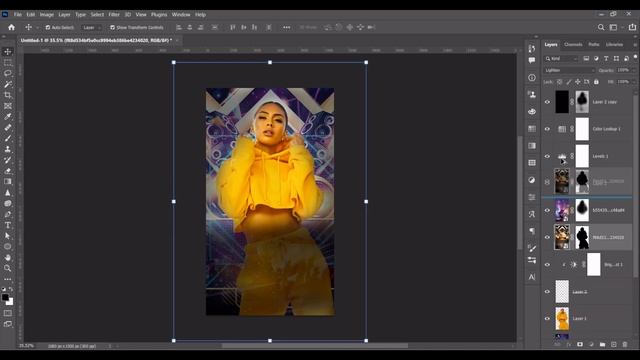Click the Share icon at top right
640x360 pixels.
632,27
